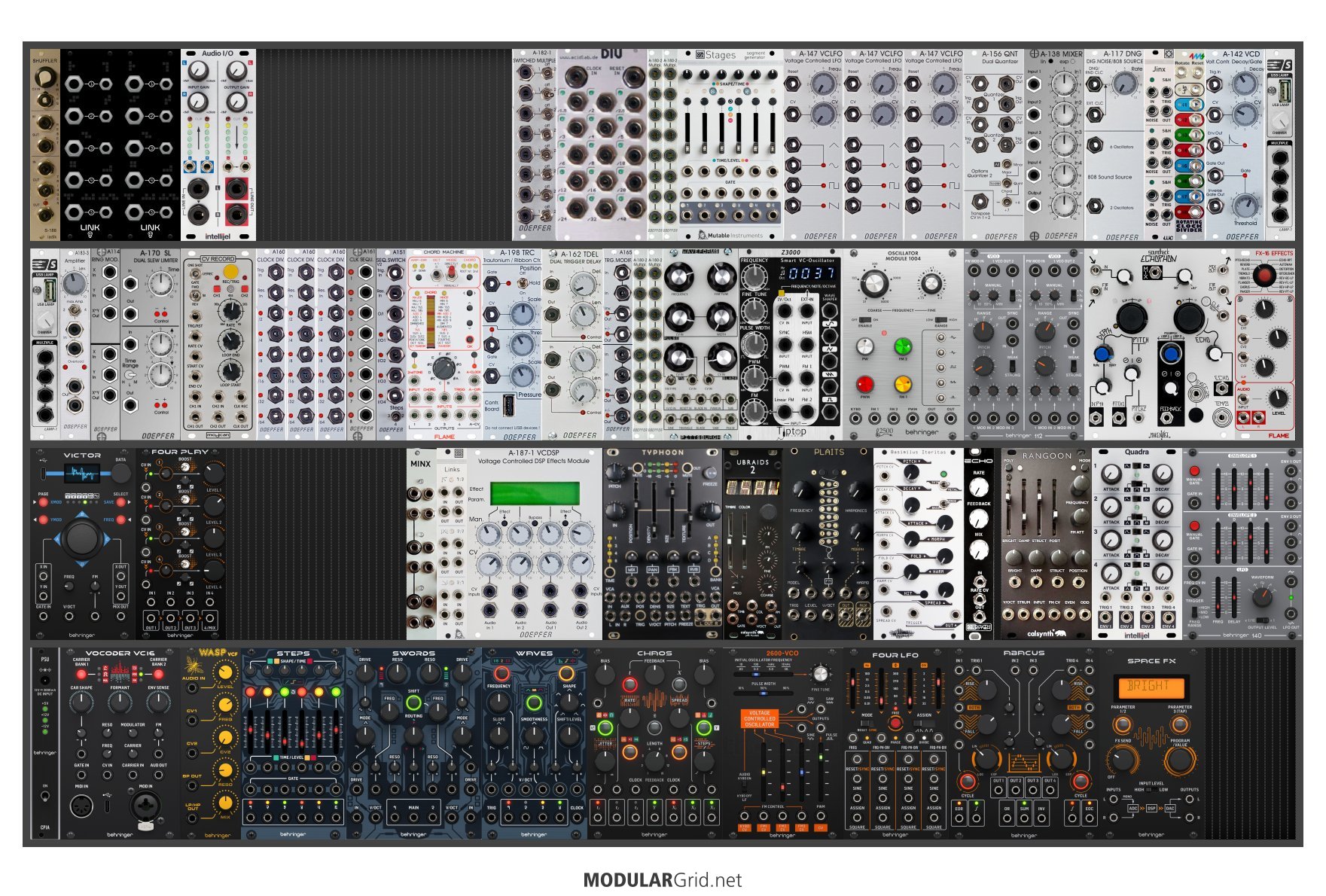The height and width of the screenshot is (896, 1326).
Task: Select the Chaos module
Action: (655, 743)
